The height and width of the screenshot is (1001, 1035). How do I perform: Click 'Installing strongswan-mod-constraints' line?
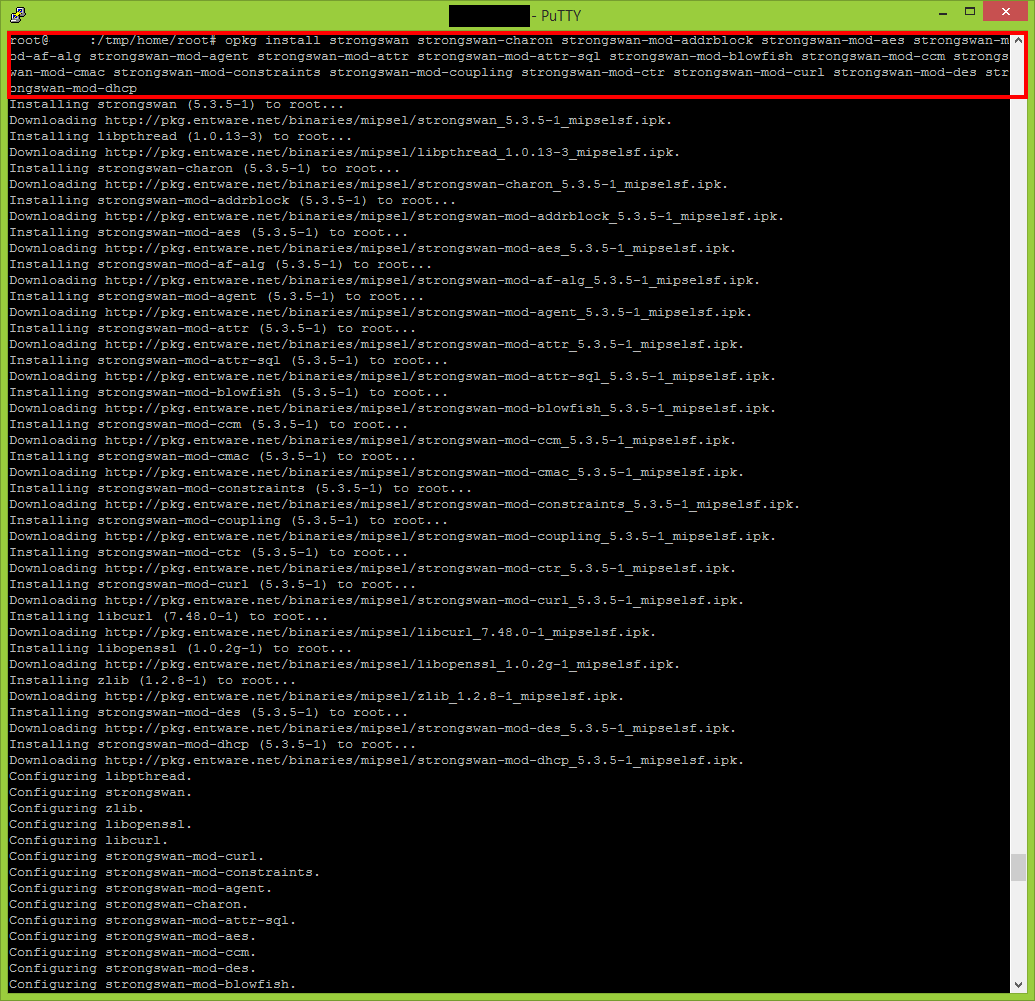pos(240,489)
